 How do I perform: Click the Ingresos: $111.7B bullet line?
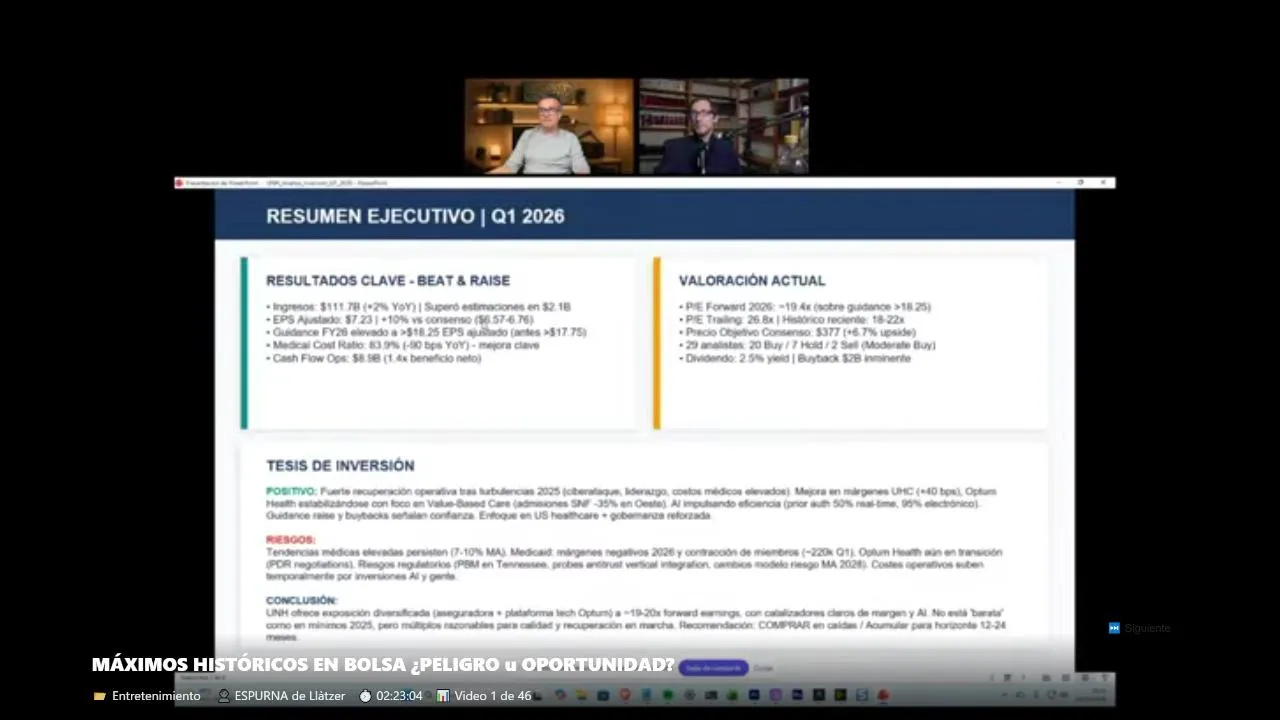[418, 307]
